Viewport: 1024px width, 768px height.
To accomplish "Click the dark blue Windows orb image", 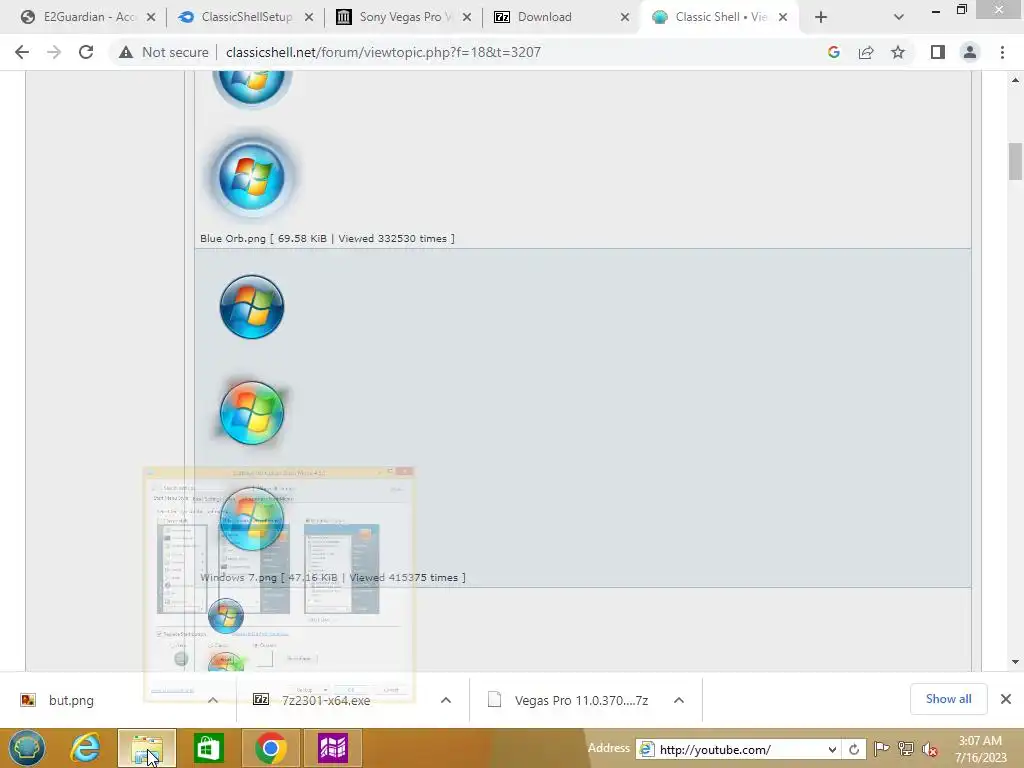I will point(251,307).
